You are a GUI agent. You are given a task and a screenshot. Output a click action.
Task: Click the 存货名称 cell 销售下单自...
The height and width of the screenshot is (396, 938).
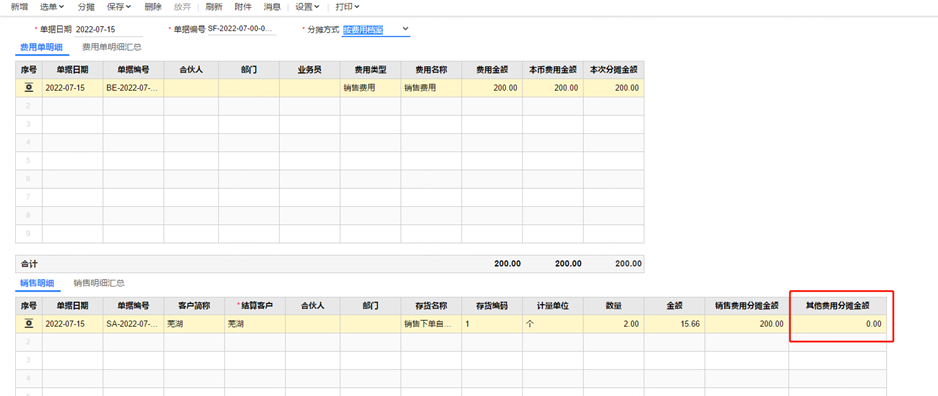tap(431, 324)
